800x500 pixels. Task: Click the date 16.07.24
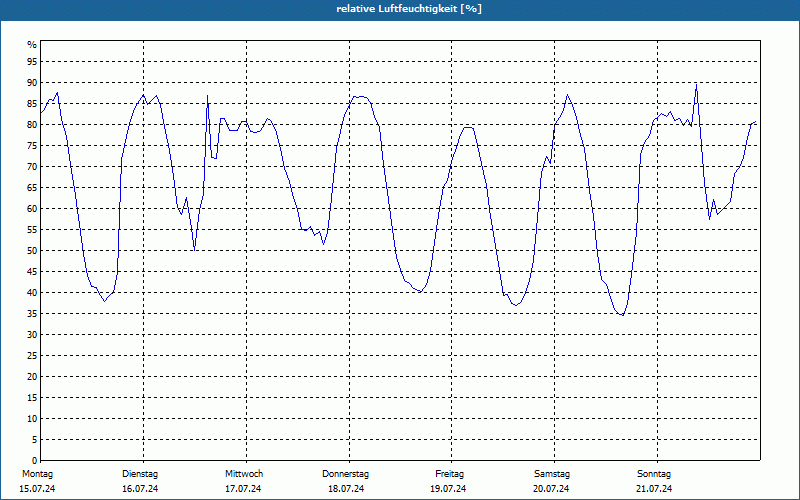click(x=140, y=489)
